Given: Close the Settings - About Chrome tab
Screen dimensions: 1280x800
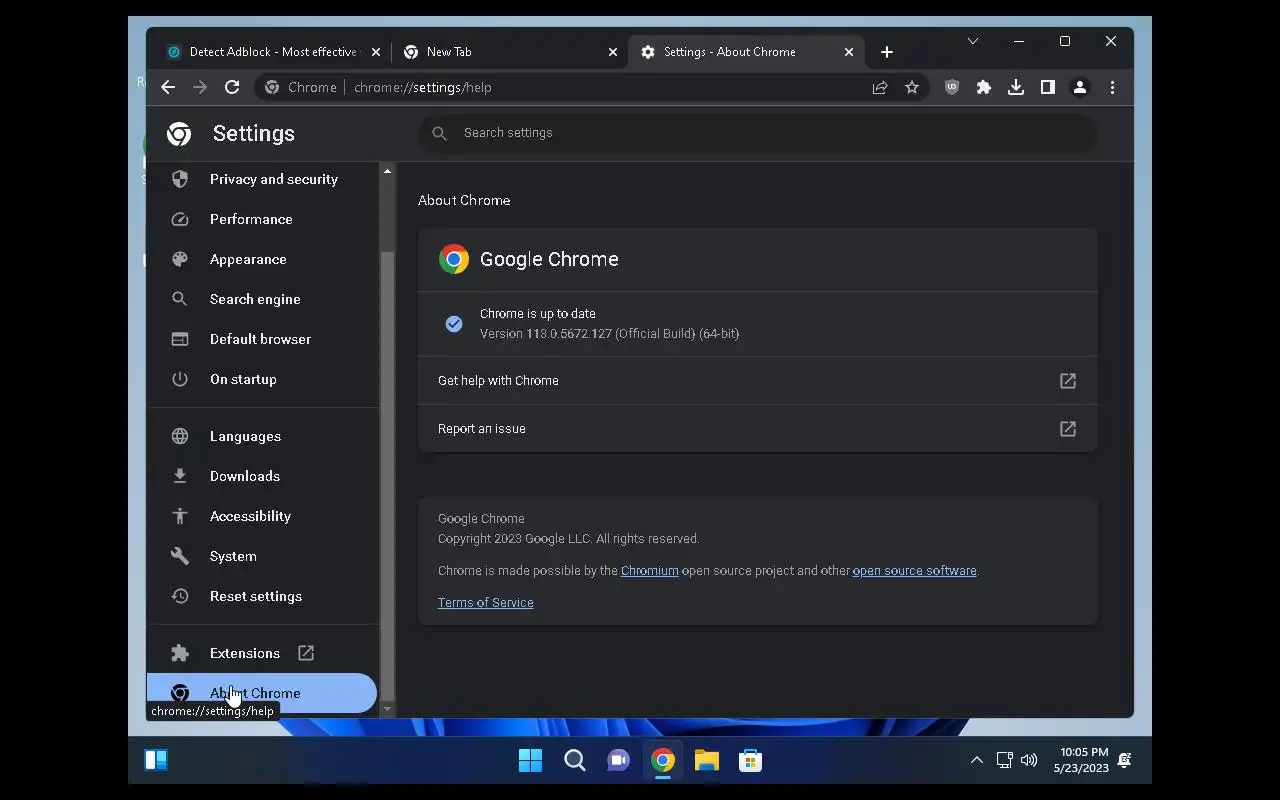Looking at the screenshot, I should 849,52.
